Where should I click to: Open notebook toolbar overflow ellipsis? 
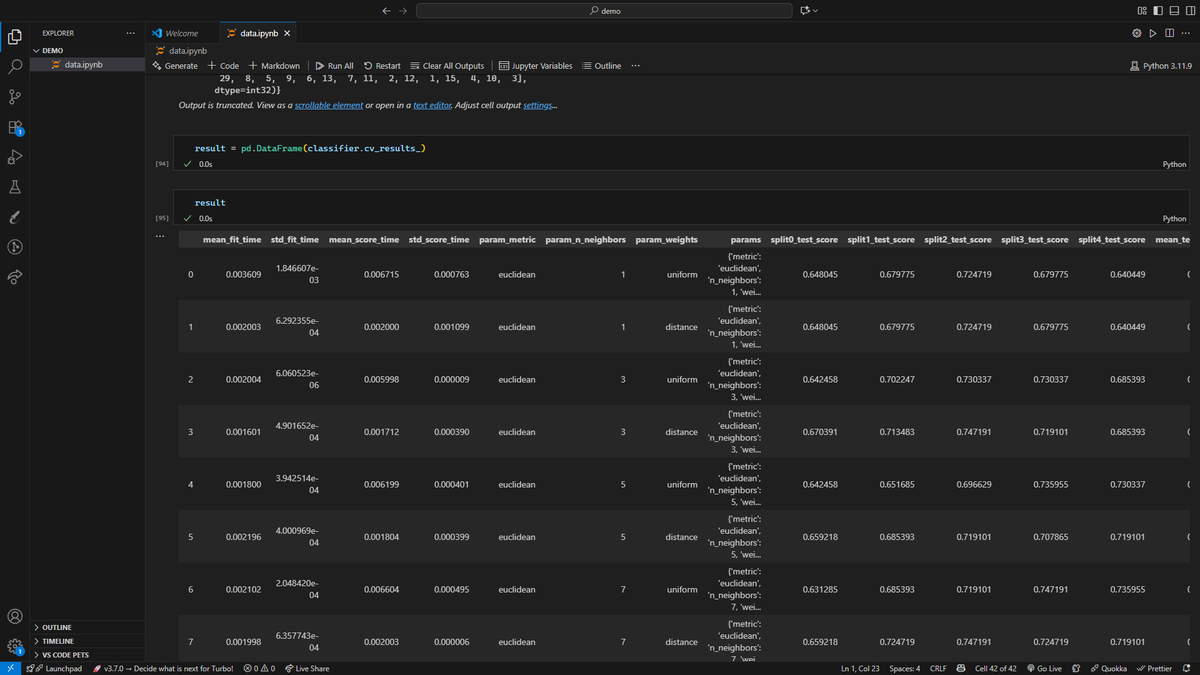pos(635,66)
